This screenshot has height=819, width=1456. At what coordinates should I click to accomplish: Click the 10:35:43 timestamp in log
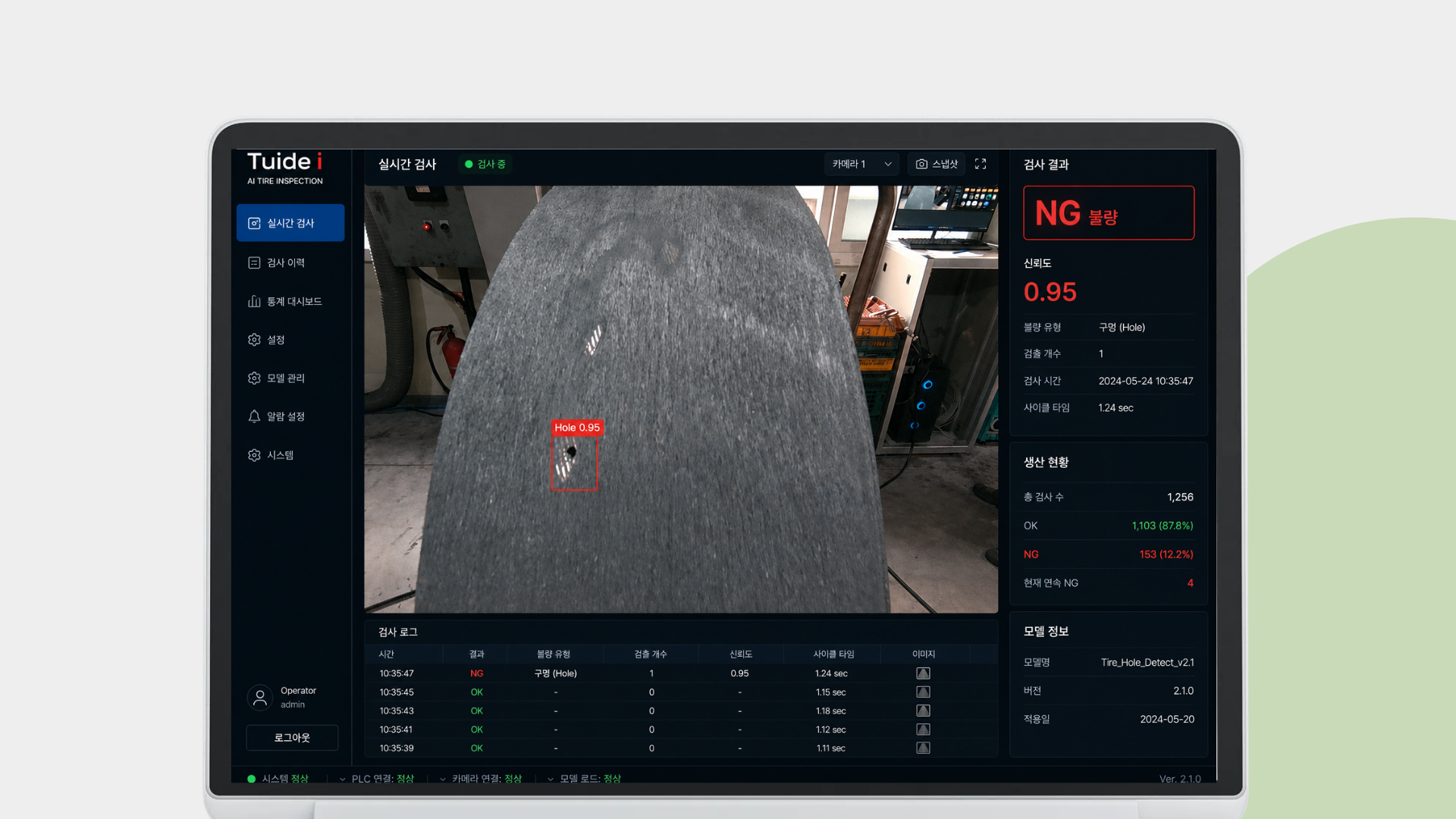point(397,711)
